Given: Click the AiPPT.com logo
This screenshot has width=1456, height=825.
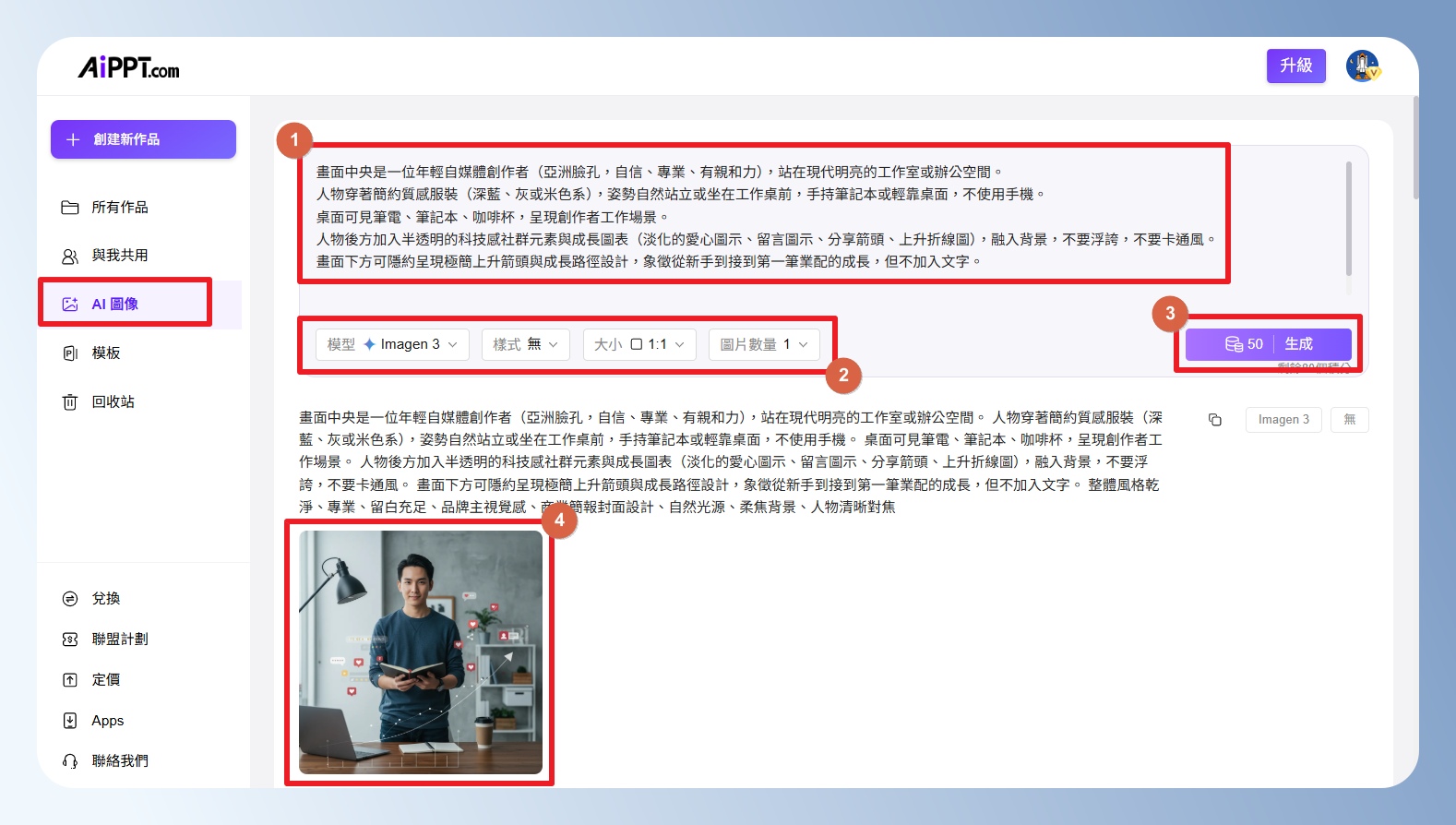Looking at the screenshot, I should (128, 67).
